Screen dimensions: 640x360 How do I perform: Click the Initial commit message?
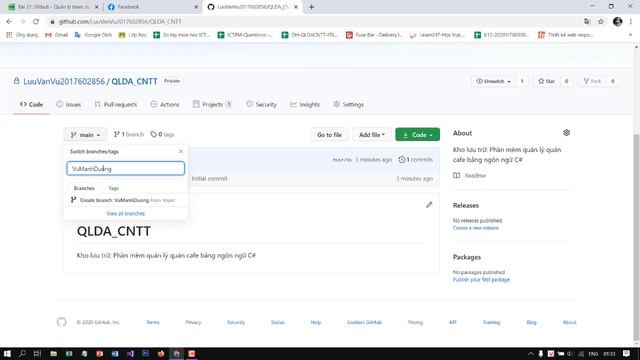[209, 178]
